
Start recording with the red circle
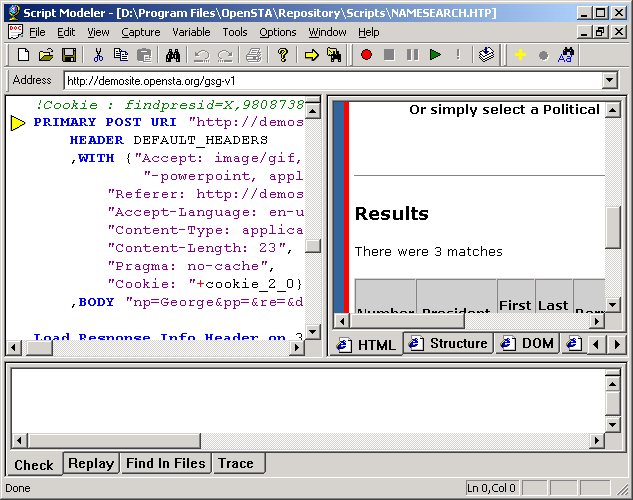tap(366, 54)
